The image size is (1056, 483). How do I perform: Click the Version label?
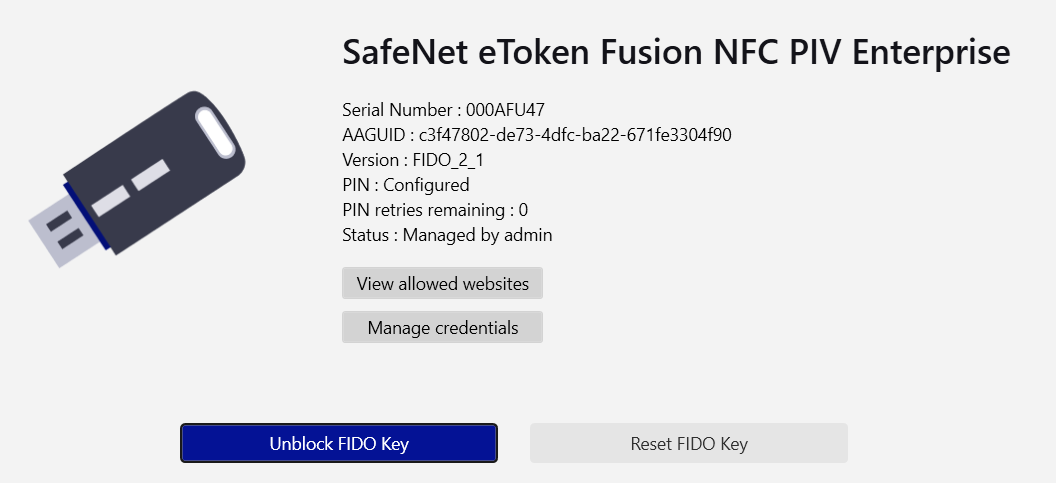(370, 160)
